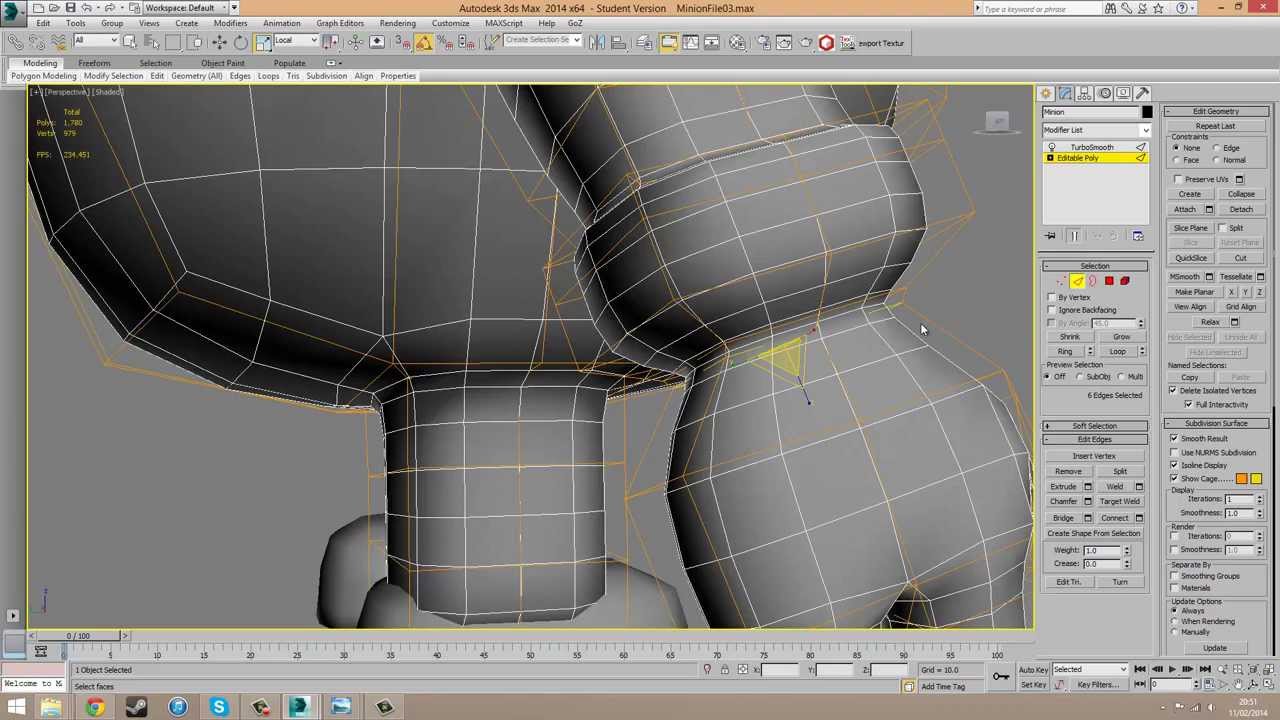This screenshot has width=1280, height=720.
Task: Activate the Select and Move tool
Action: (x=219, y=42)
